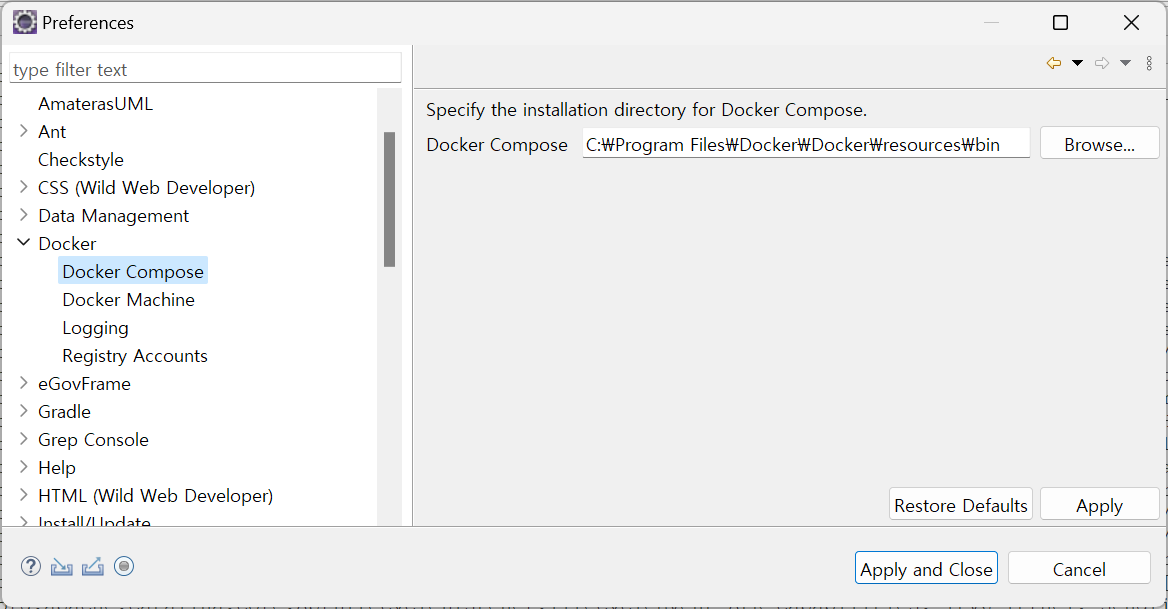Open the Preferences help (question mark icon)

[x=30, y=566]
